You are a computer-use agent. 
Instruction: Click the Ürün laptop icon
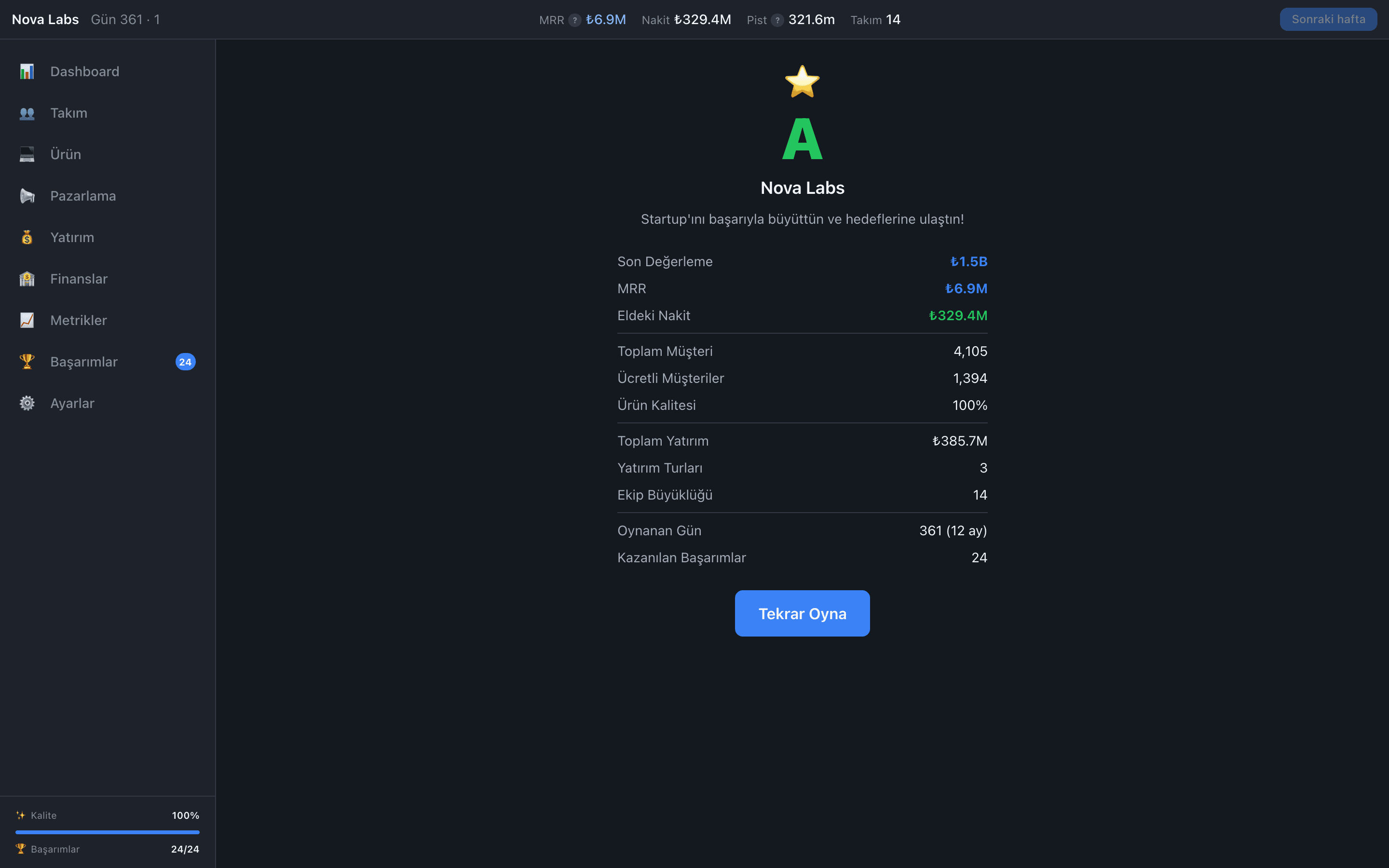coord(27,154)
